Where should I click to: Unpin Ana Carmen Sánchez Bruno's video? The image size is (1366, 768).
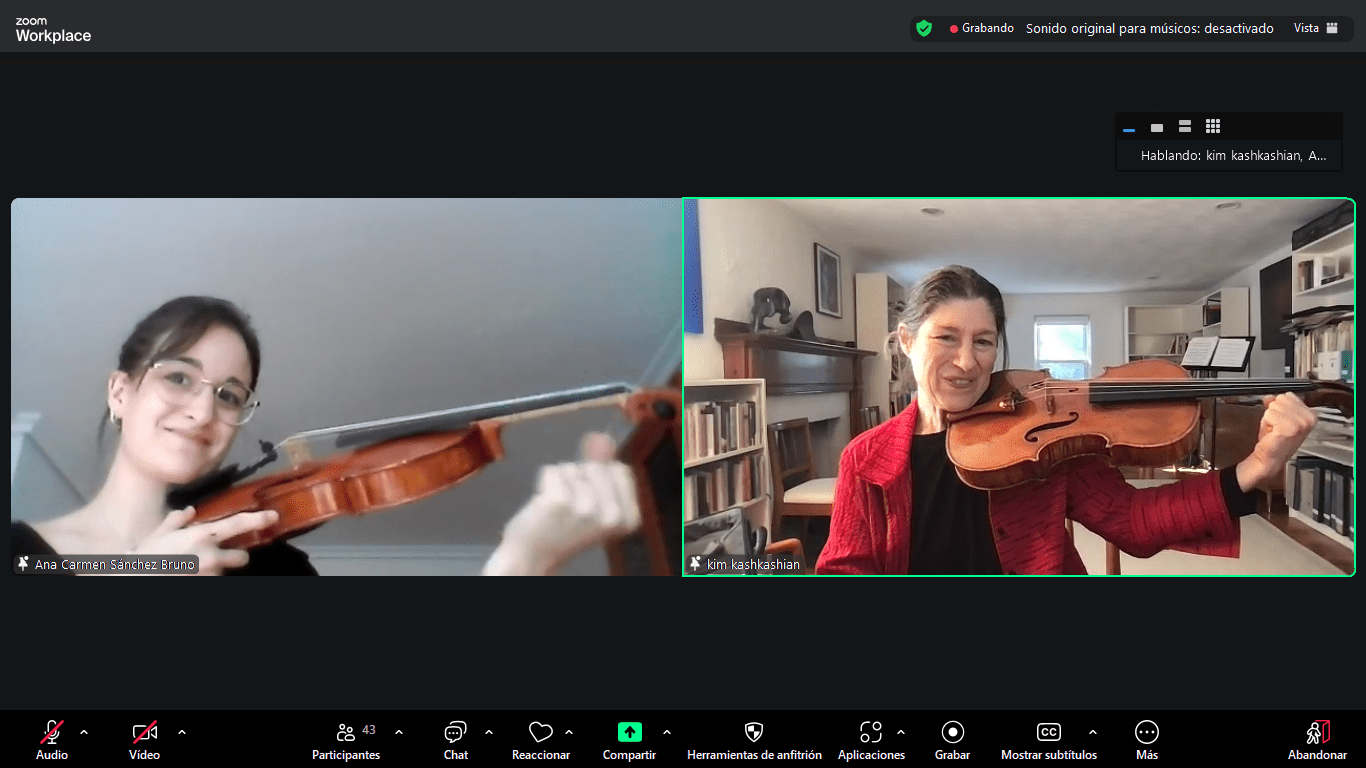pyautogui.click(x=22, y=563)
